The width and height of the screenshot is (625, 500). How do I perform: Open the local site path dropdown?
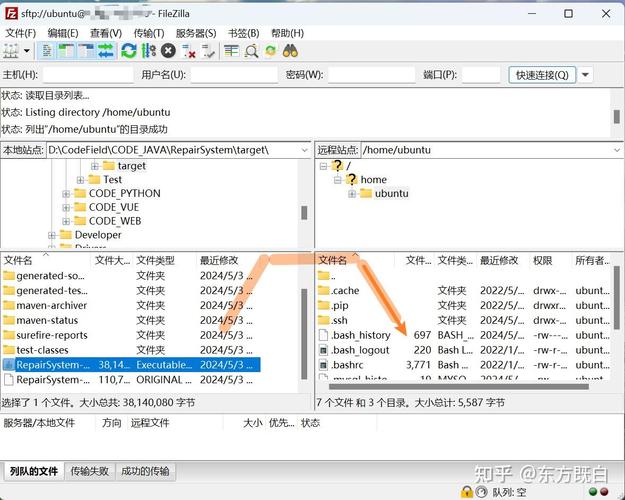[305, 150]
